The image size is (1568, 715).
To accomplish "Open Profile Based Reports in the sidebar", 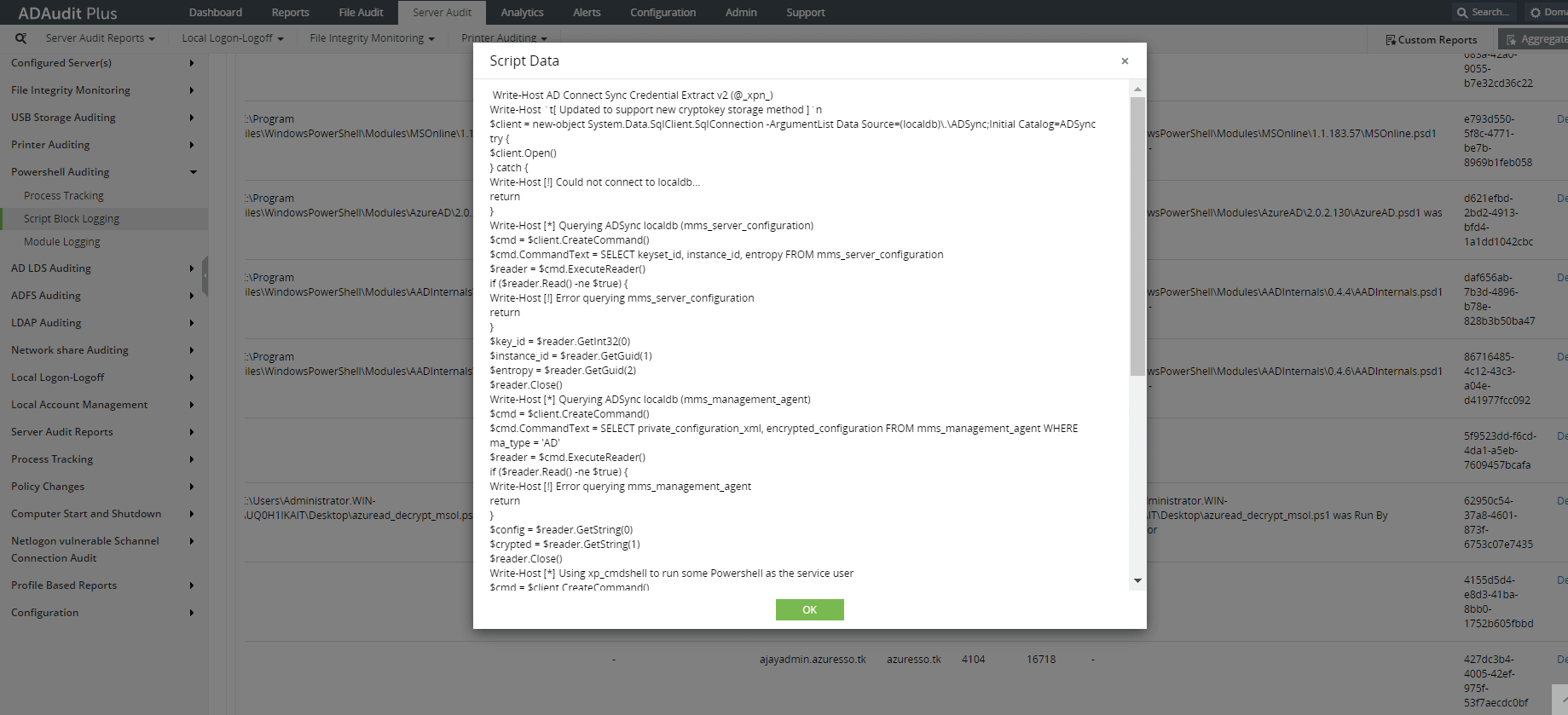I will (x=64, y=585).
